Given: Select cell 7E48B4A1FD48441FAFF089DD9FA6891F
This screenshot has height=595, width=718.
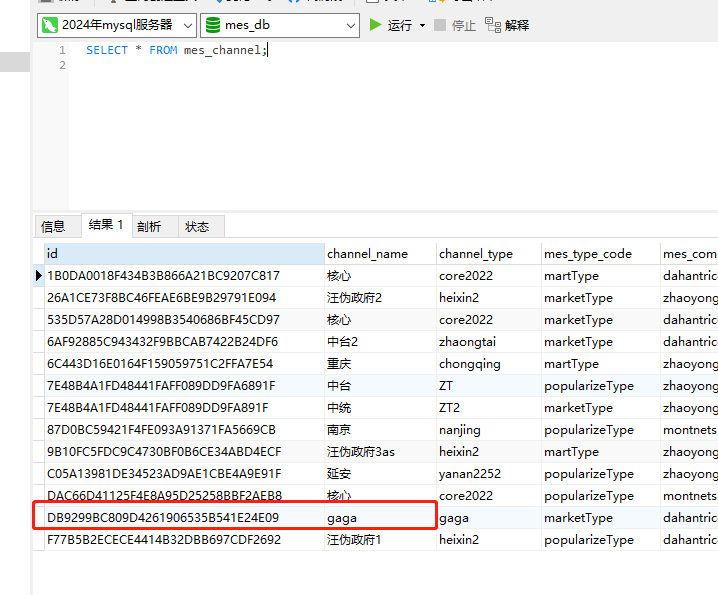Looking at the screenshot, I should (x=185, y=386).
